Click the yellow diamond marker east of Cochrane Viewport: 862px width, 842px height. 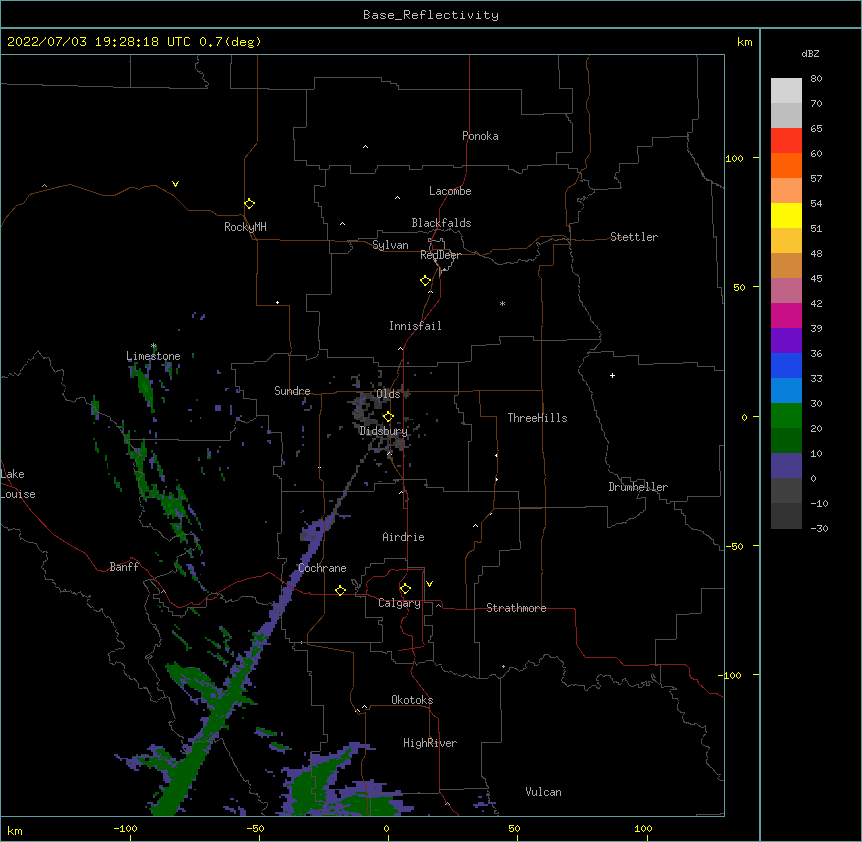340,590
